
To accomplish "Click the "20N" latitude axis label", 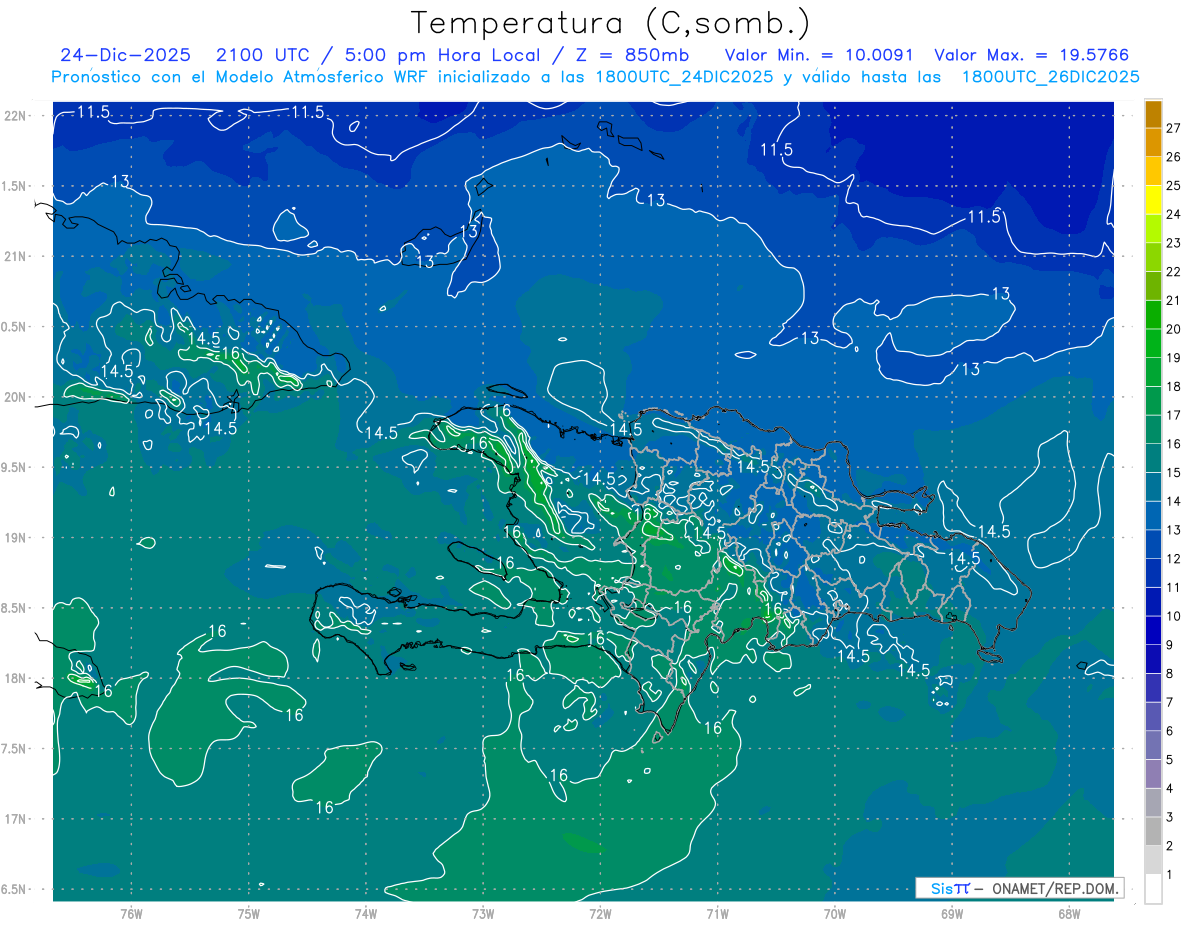I will [x=14, y=397].
